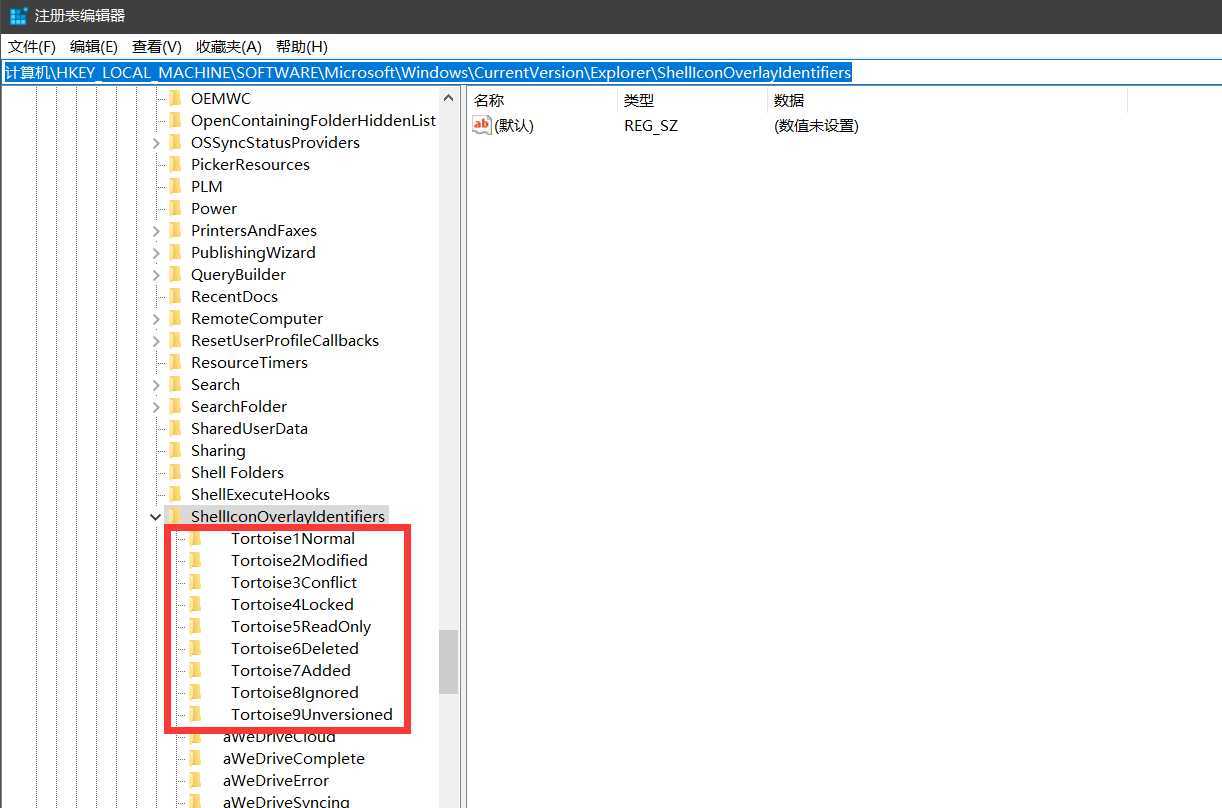Open the 帮助(H) menu

pyautogui.click(x=302, y=47)
